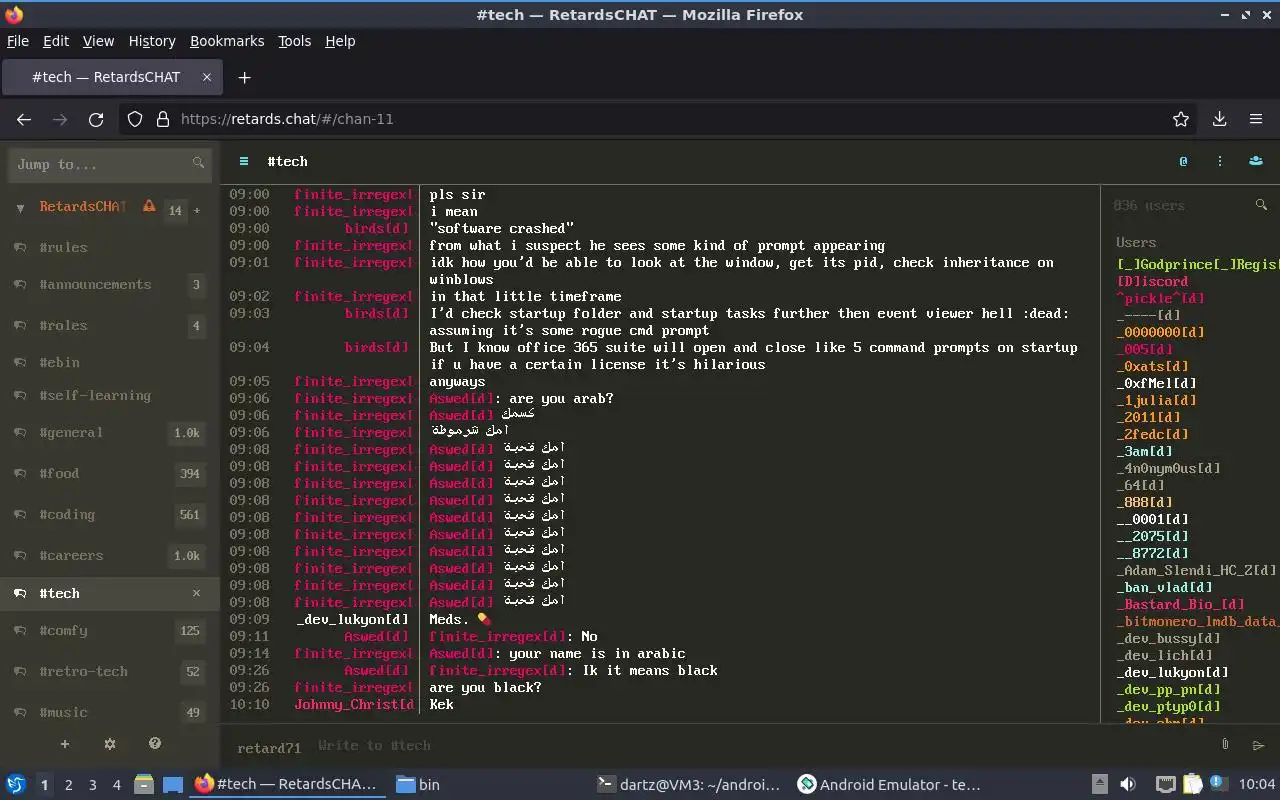Click nick _dev_lukyon[d] at 09:09 message
The height and width of the screenshot is (800, 1280).
point(353,619)
